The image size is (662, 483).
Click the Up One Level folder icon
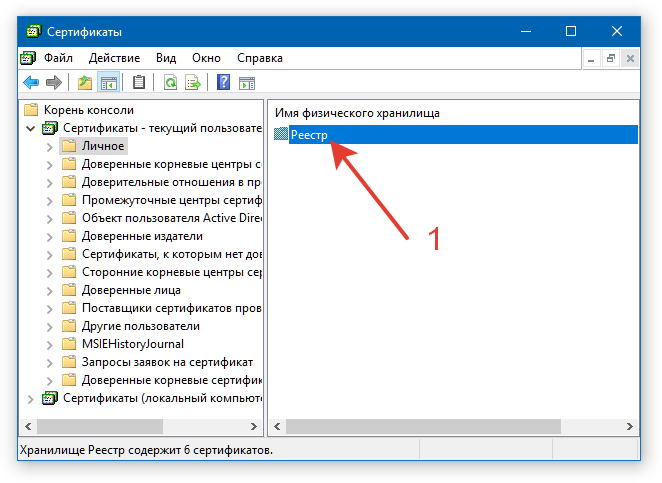point(85,82)
